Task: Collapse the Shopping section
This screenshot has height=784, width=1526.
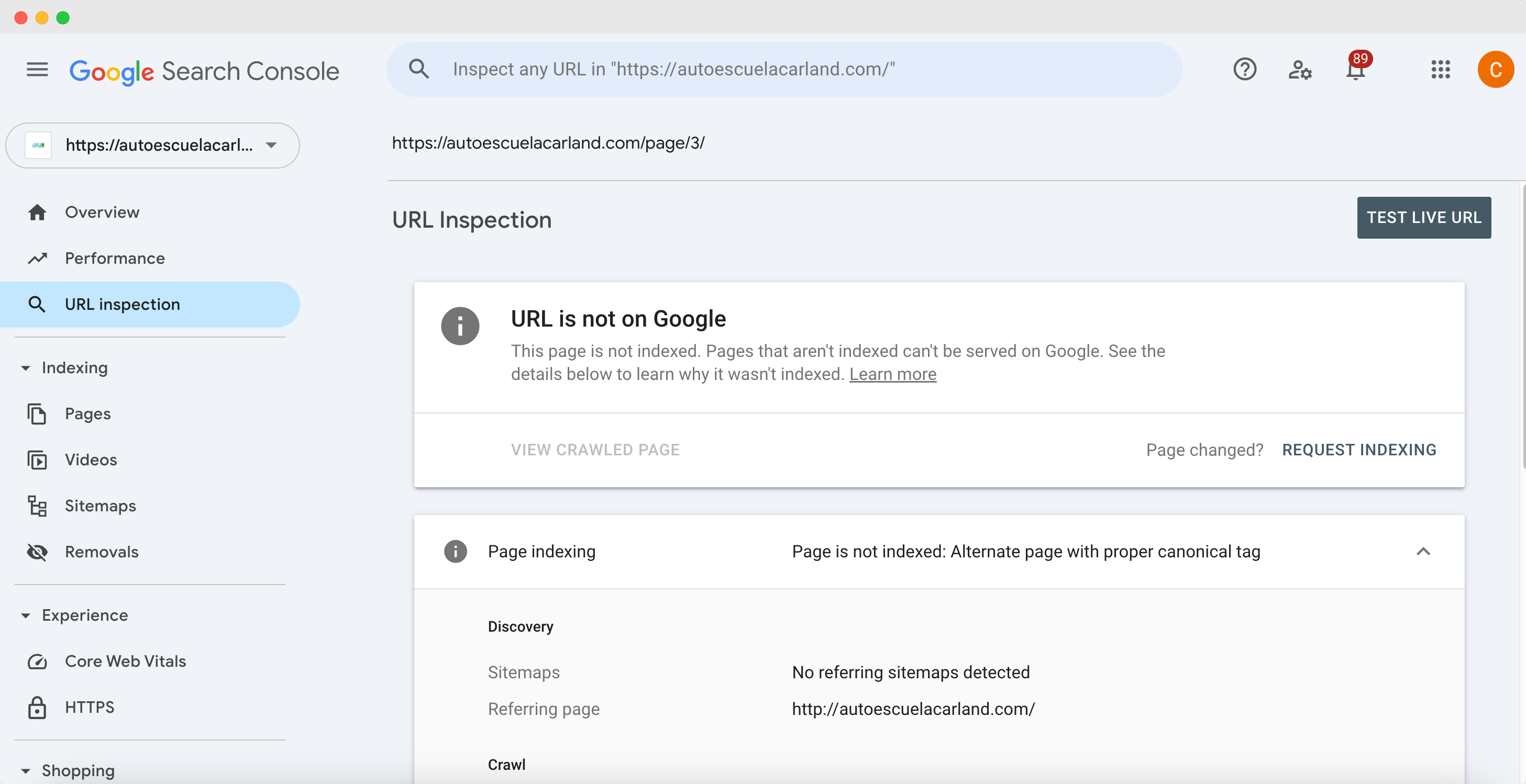Action: 26,771
